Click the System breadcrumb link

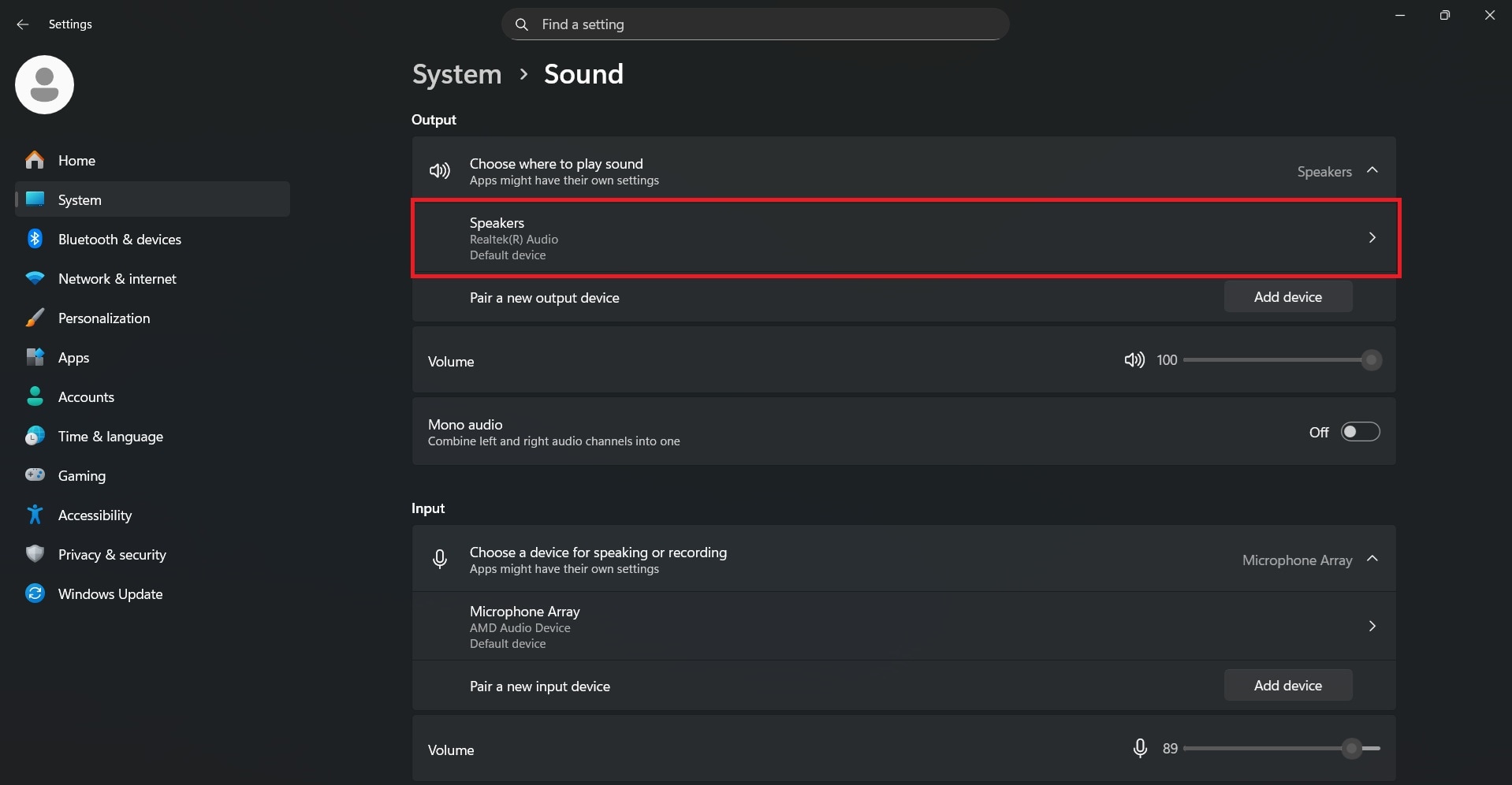(456, 74)
